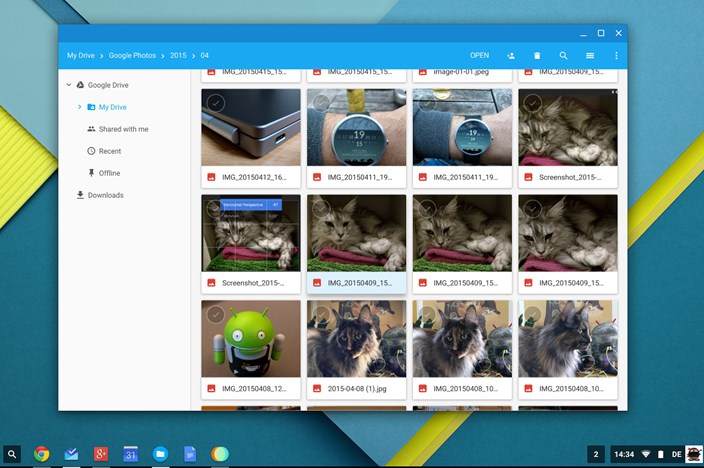Click the trash delete icon in toolbar
The width and height of the screenshot is (704, 468).
(x=537, y=56)
